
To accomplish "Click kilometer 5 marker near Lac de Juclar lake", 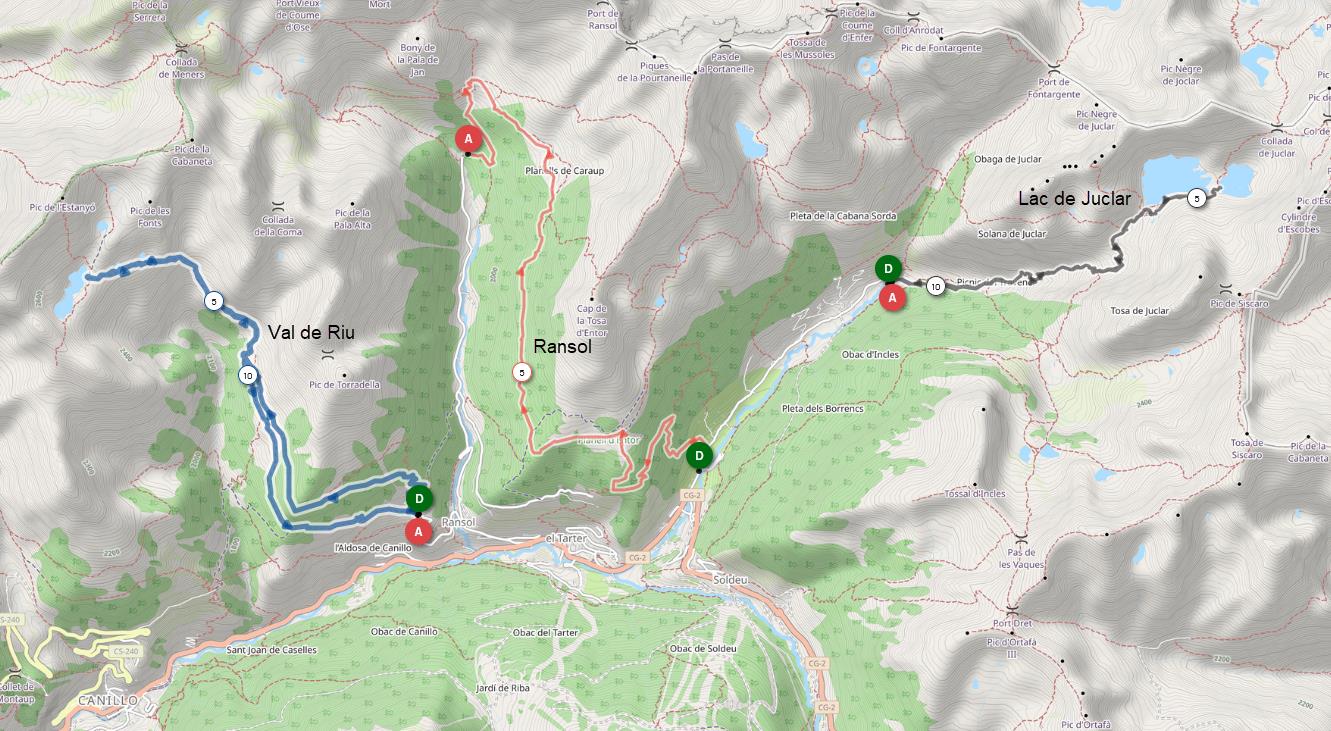I will point(1196,199).
